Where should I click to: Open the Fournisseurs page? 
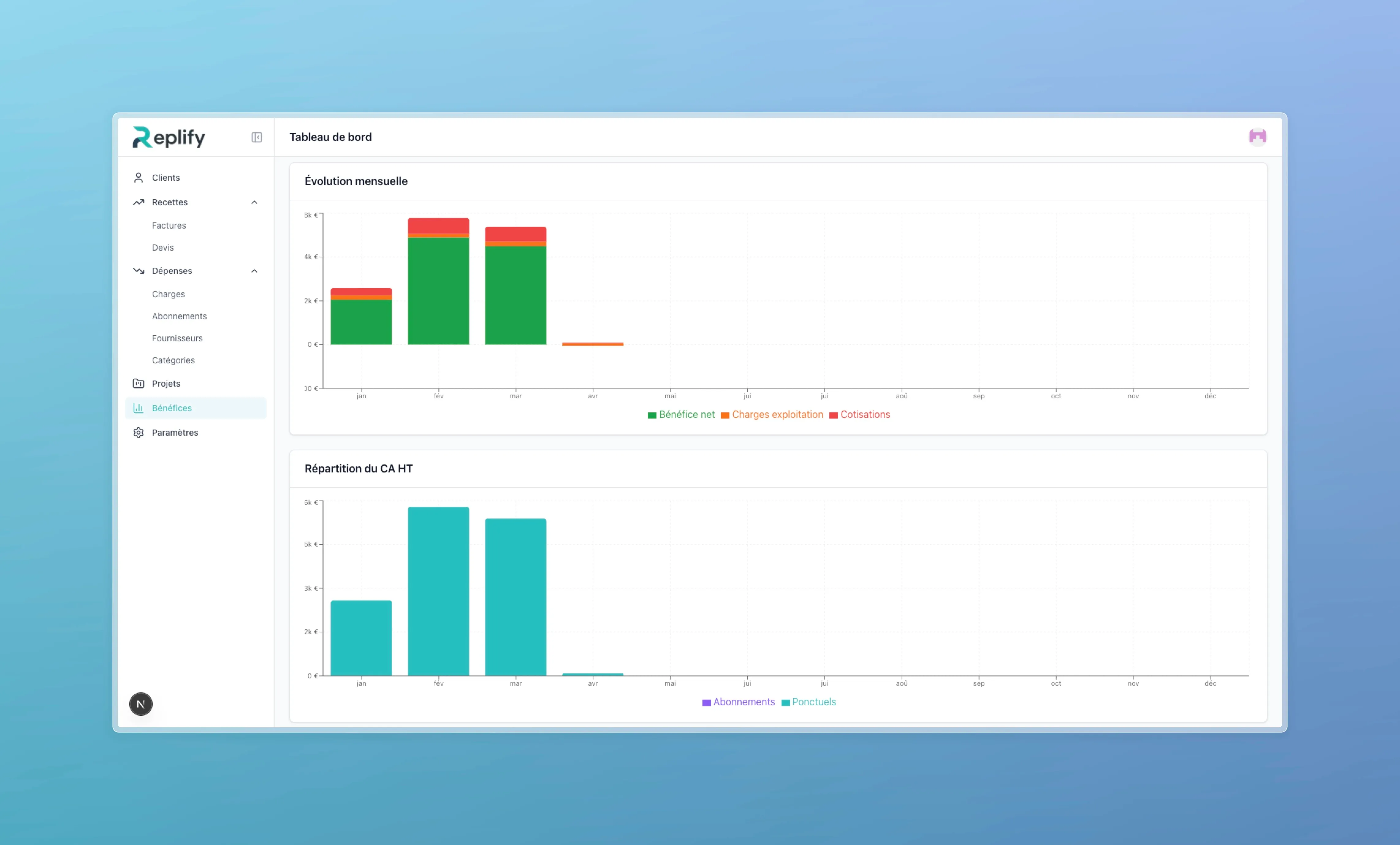(x=177, y=338)
